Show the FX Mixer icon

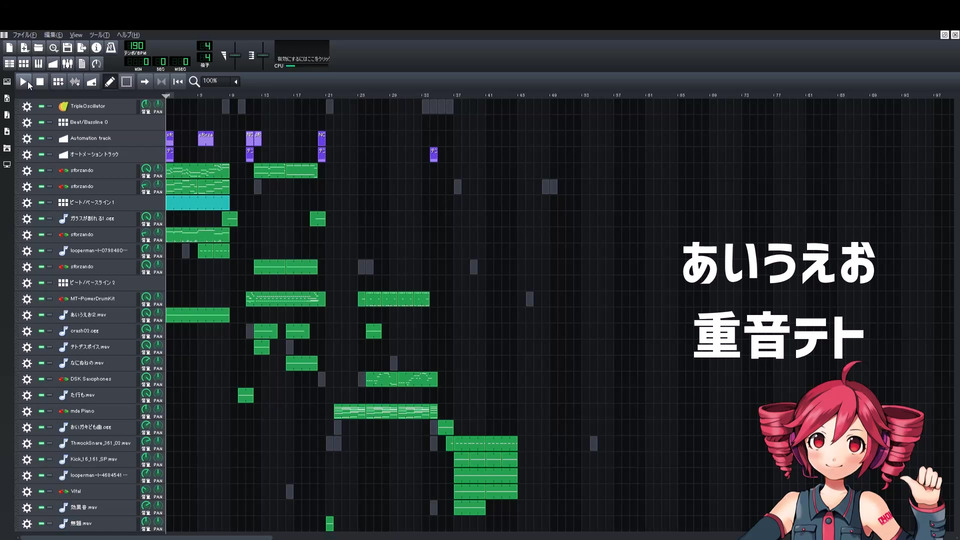67,63
